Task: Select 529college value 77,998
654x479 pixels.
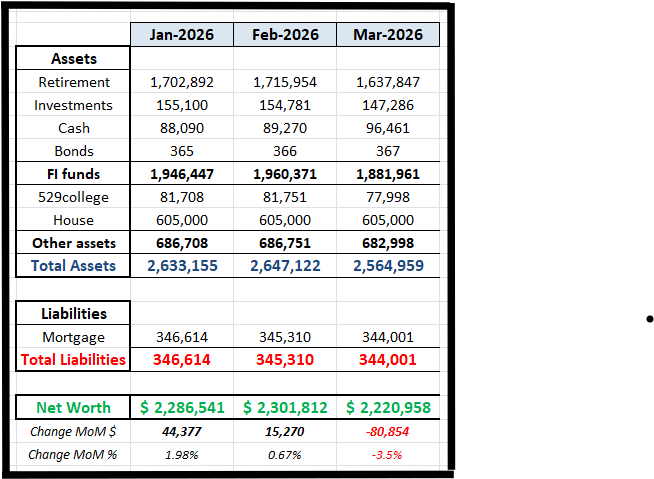Action: click(388, 197)
